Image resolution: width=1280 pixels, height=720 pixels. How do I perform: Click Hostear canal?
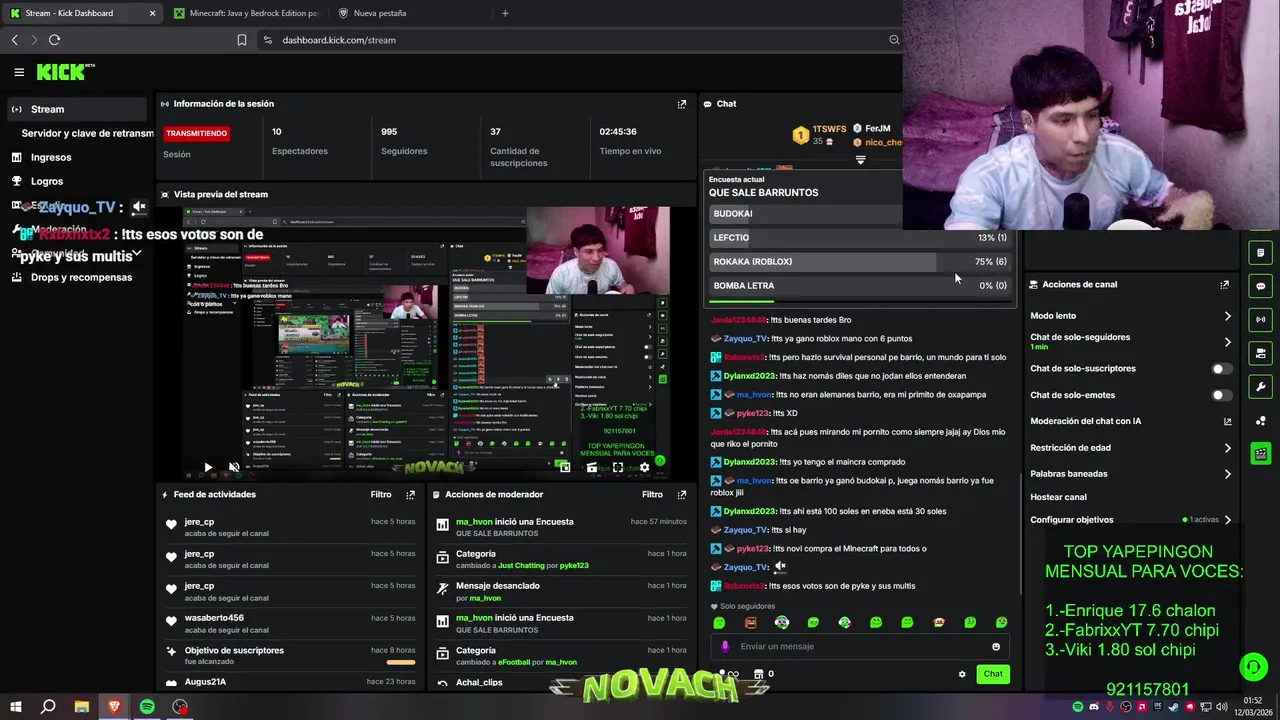click(x=1058, y=497)
